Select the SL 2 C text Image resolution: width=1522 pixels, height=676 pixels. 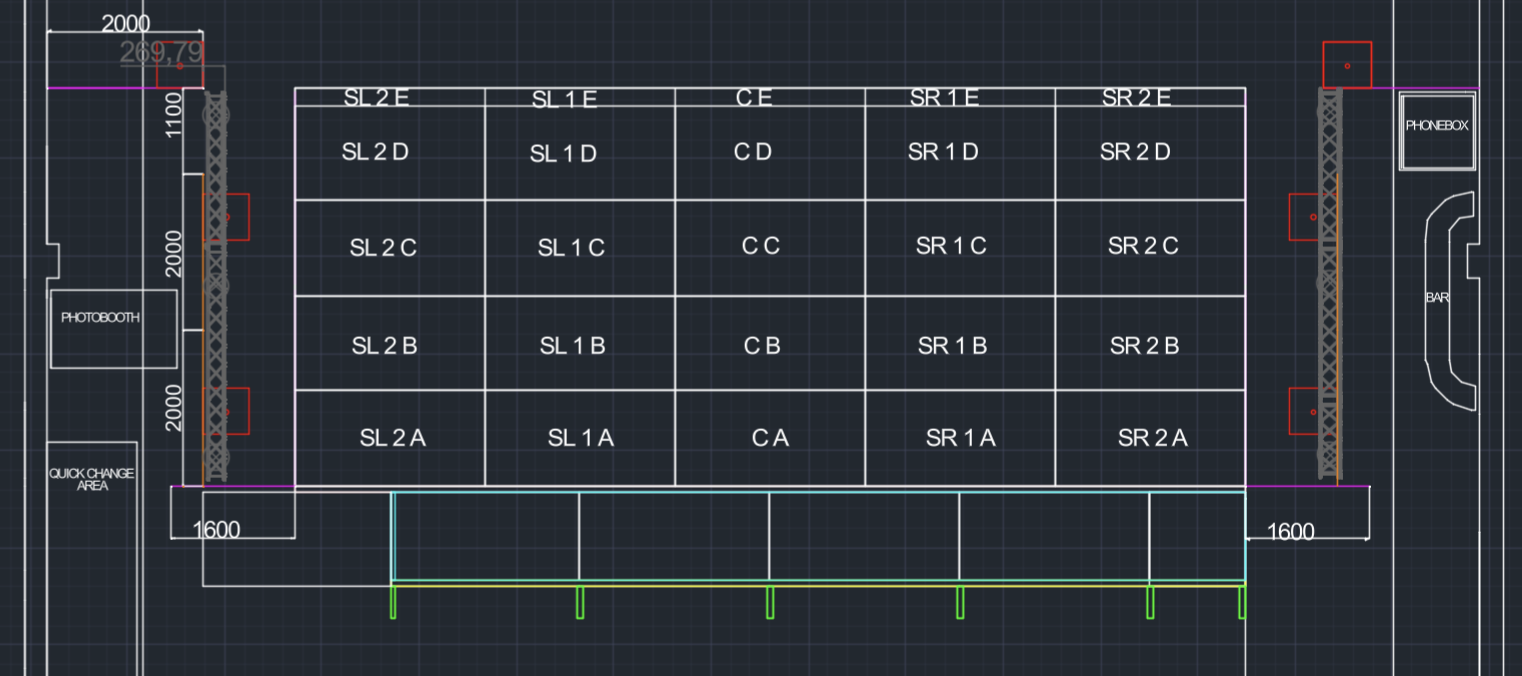383,248
